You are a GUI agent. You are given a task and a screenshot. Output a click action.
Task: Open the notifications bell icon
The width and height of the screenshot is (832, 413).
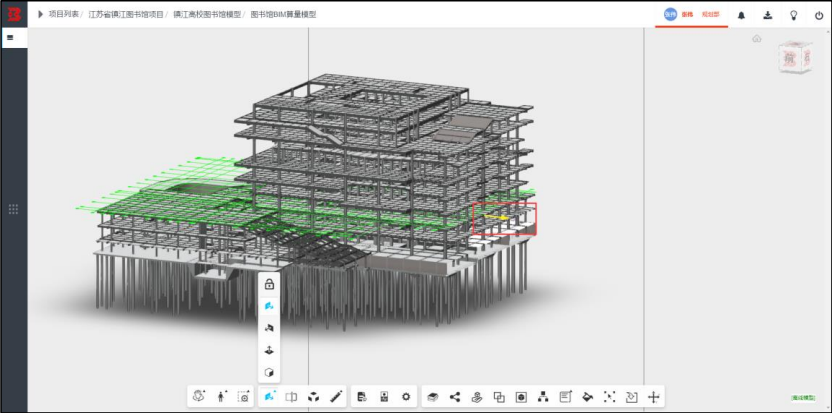point(741,15)
